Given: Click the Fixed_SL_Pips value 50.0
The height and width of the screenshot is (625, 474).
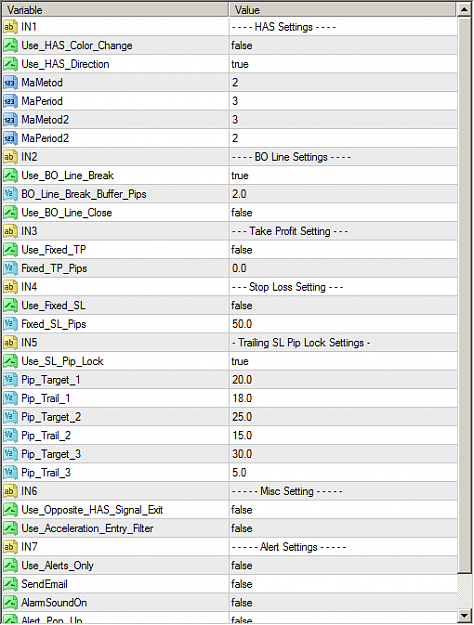Looking at the screenshot, I should tap(242, 324).
